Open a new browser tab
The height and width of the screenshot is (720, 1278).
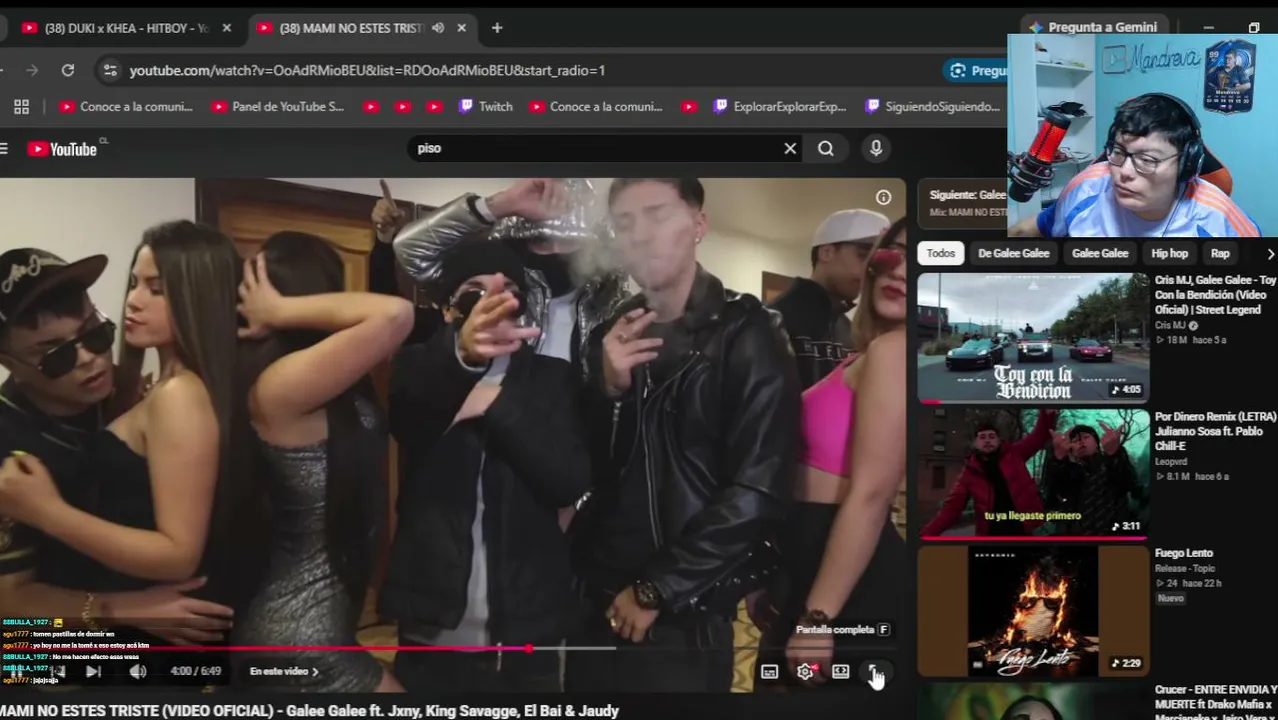coord(497,28)
